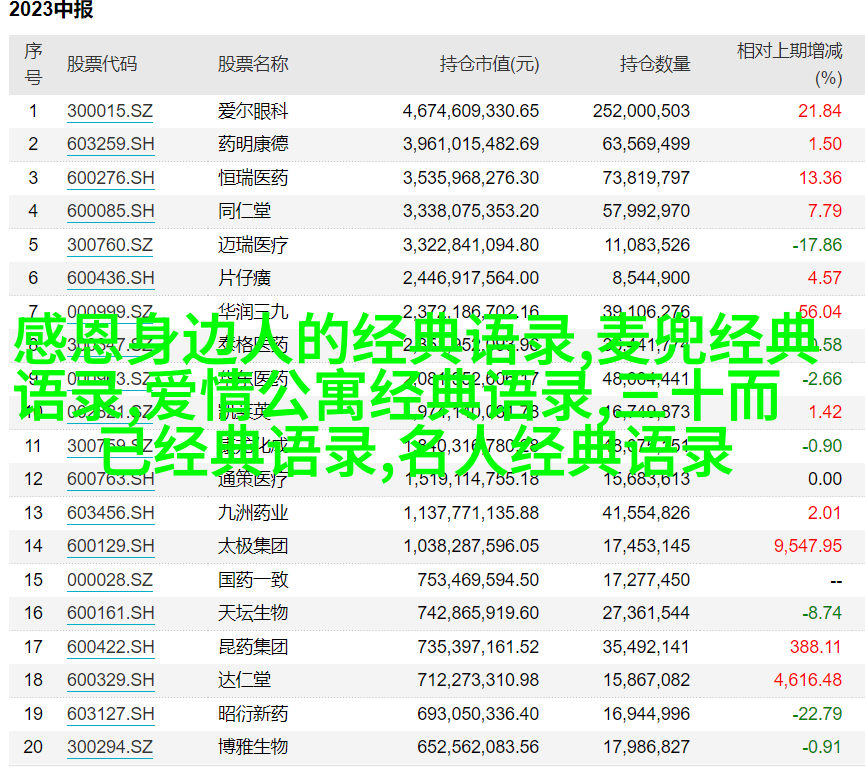Select the 持仓市值(元) column header
Image resolution: width=865 pixels, height=776 pixels.
click(x=489, y=64)
